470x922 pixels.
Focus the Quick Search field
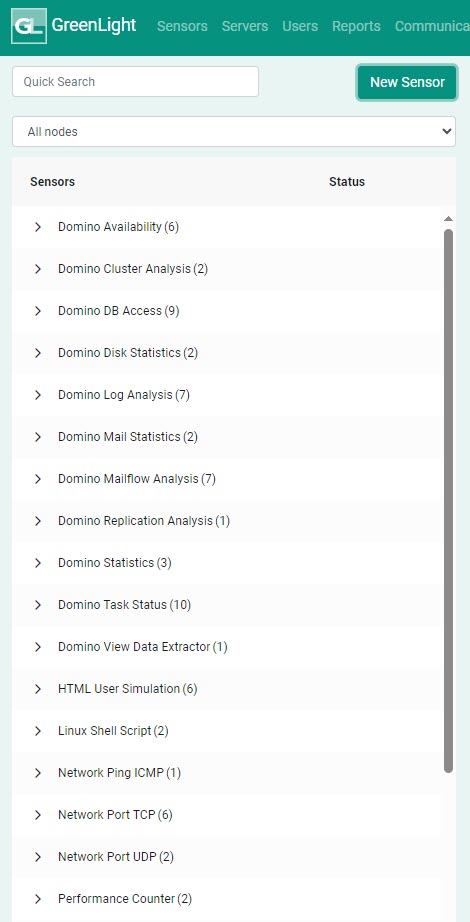pos(135,82)
